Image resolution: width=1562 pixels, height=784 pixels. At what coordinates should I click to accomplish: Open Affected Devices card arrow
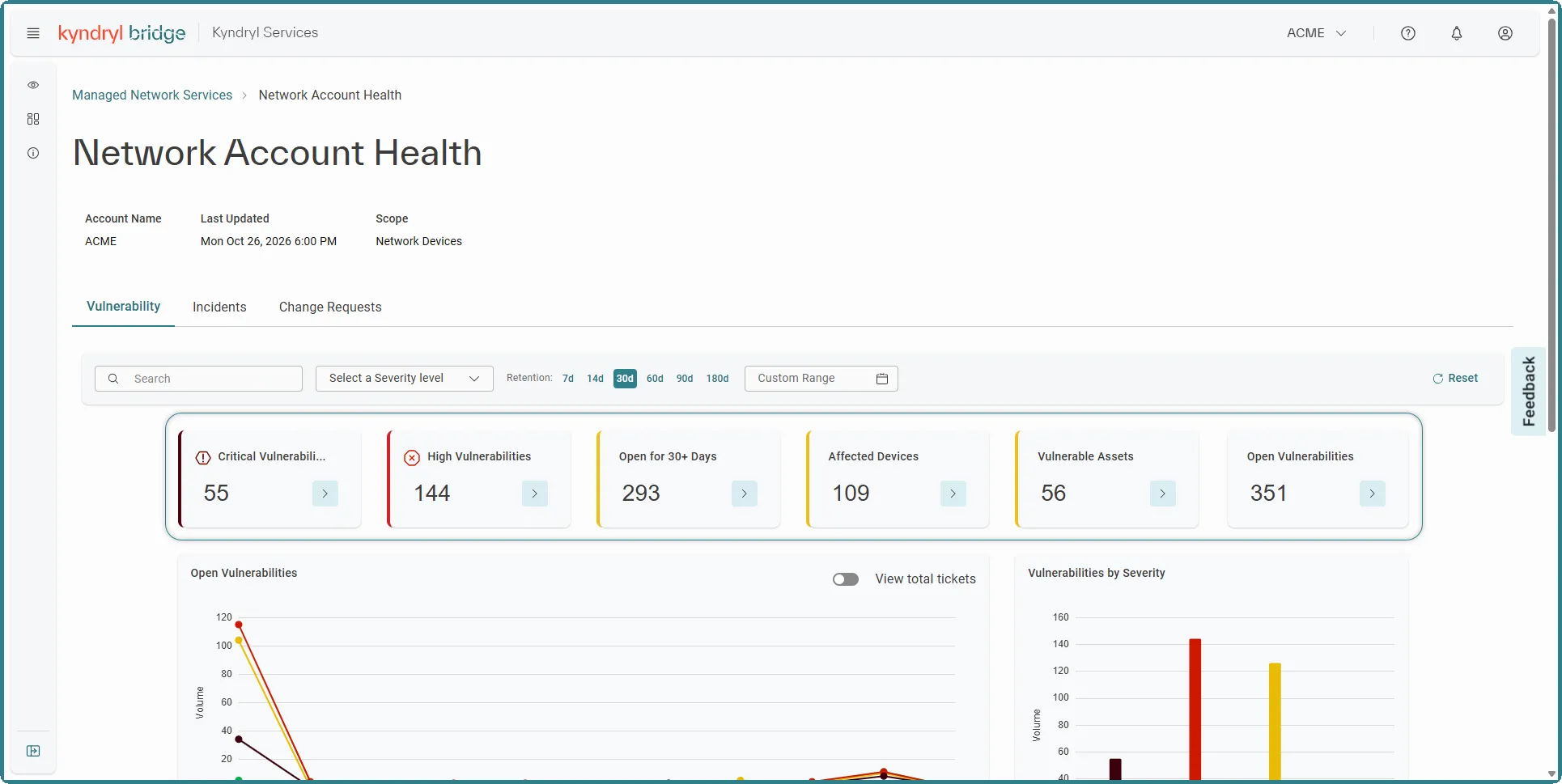(x=953, y=494)
